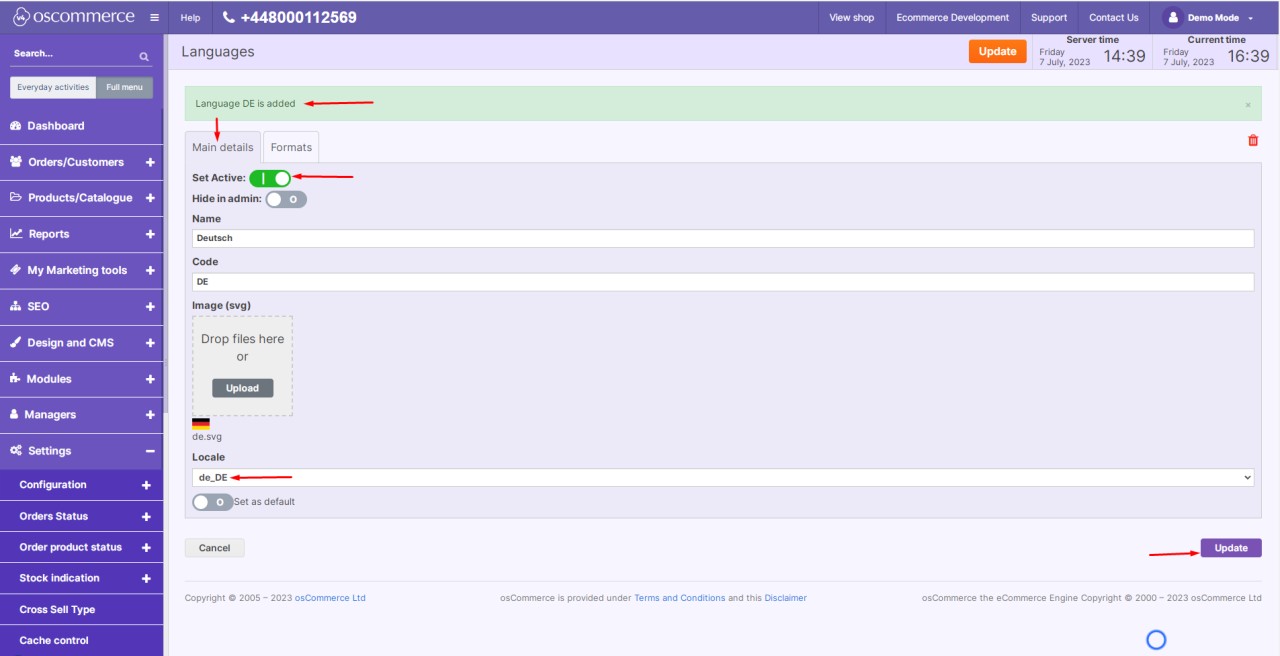Toggle the hamburger sidebar menu icon
This screenshot has height=656, width=1280.
[154, 17]
